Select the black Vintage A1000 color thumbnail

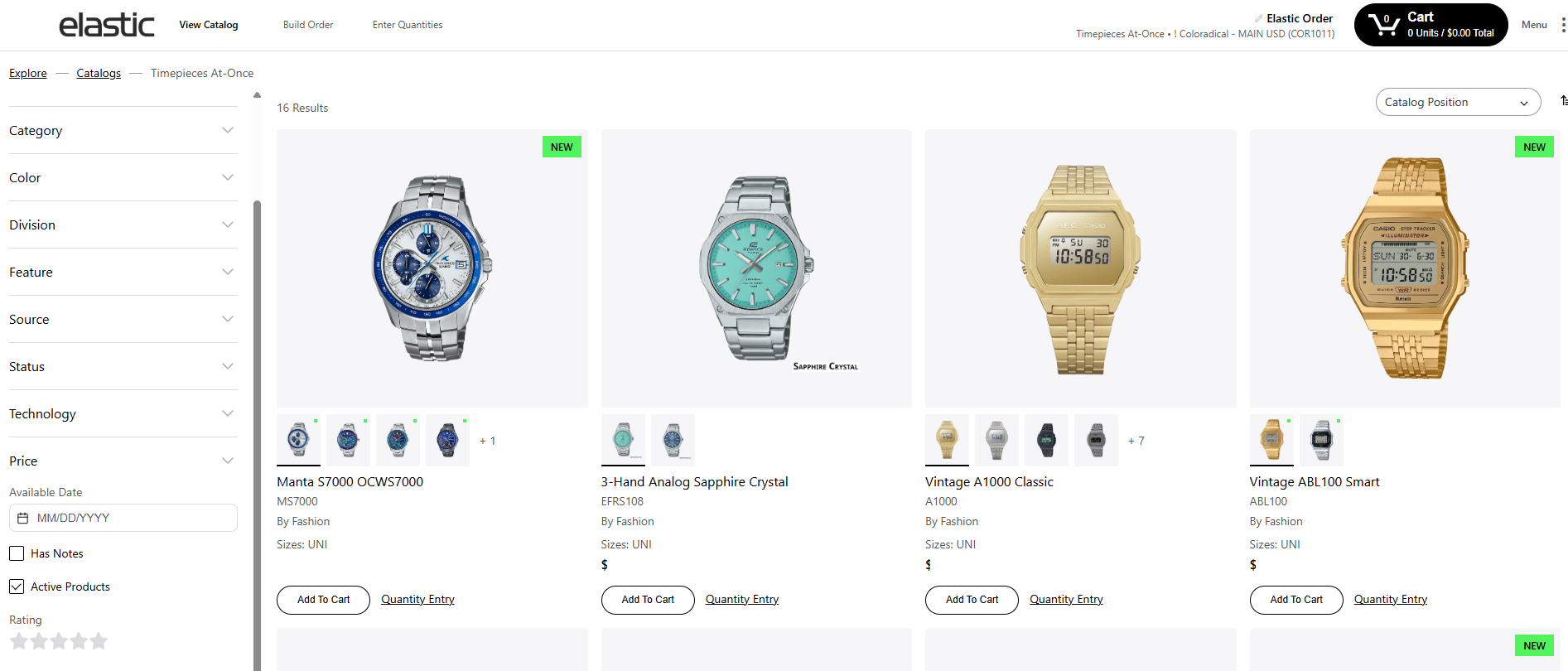(x=1046, y=440)
